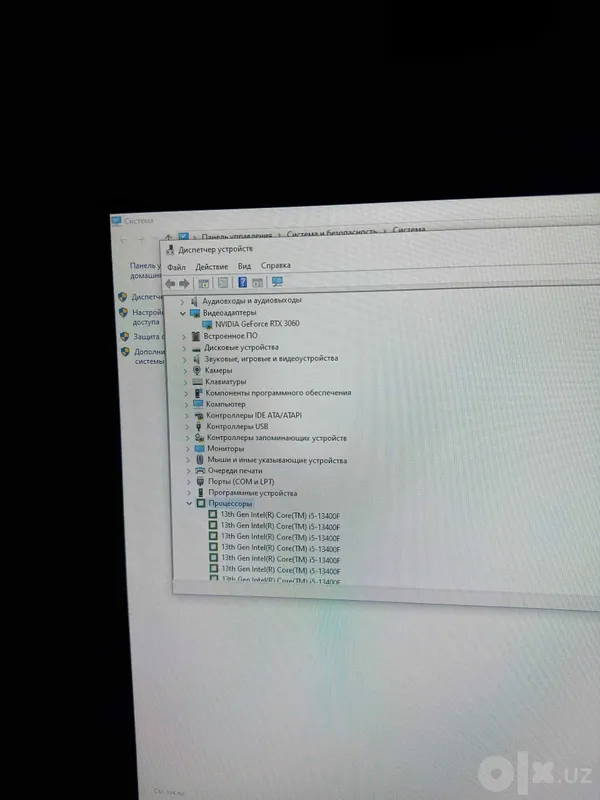The image size is (600, 800).
Task: Expand the Контроллеры IDE ATA/ATAPI node
Action: click(186, 416)
